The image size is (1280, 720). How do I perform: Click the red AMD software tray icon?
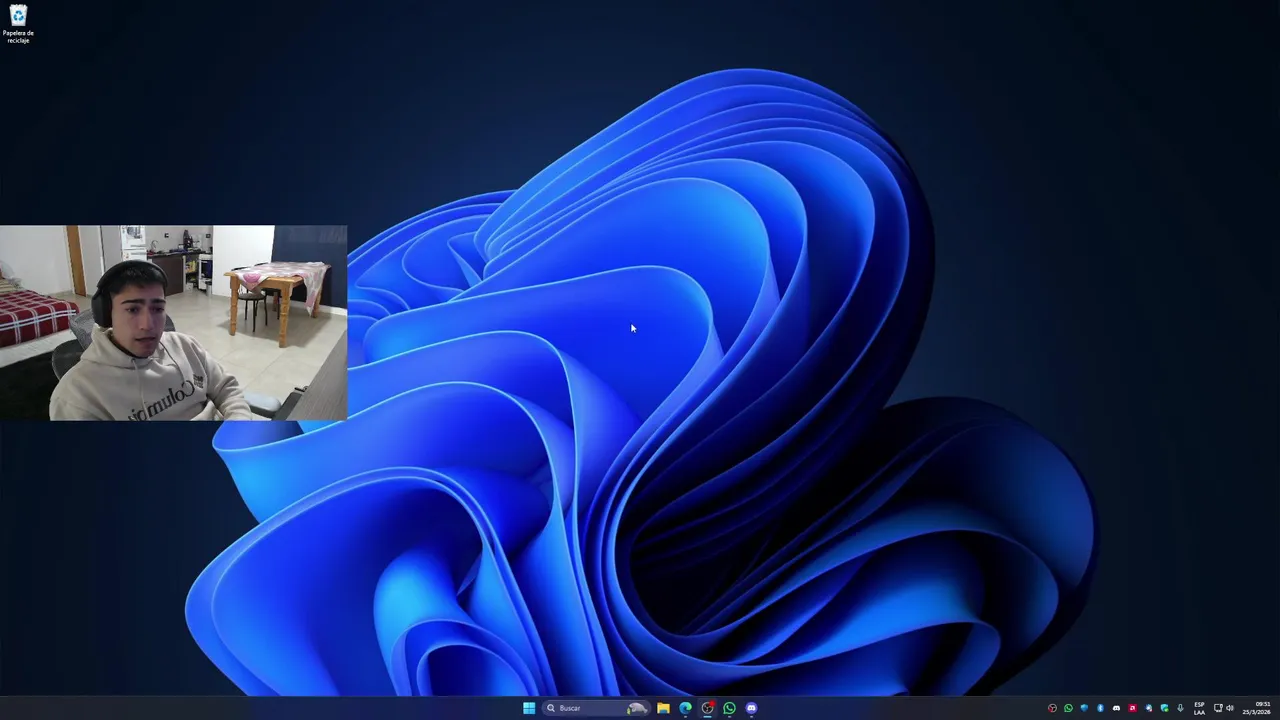pyautogui.click(x=1132, y=708)
